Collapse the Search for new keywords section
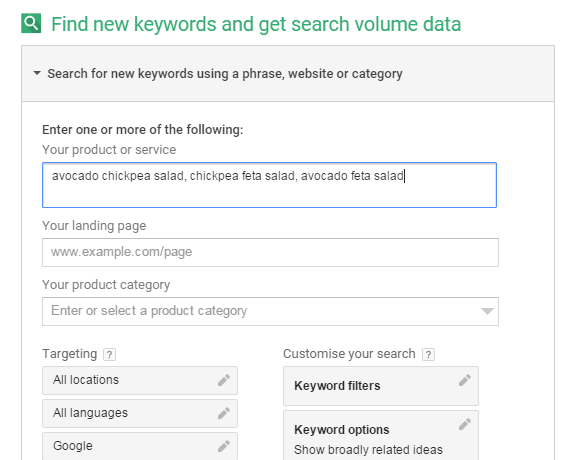 [x=37, y=73]
